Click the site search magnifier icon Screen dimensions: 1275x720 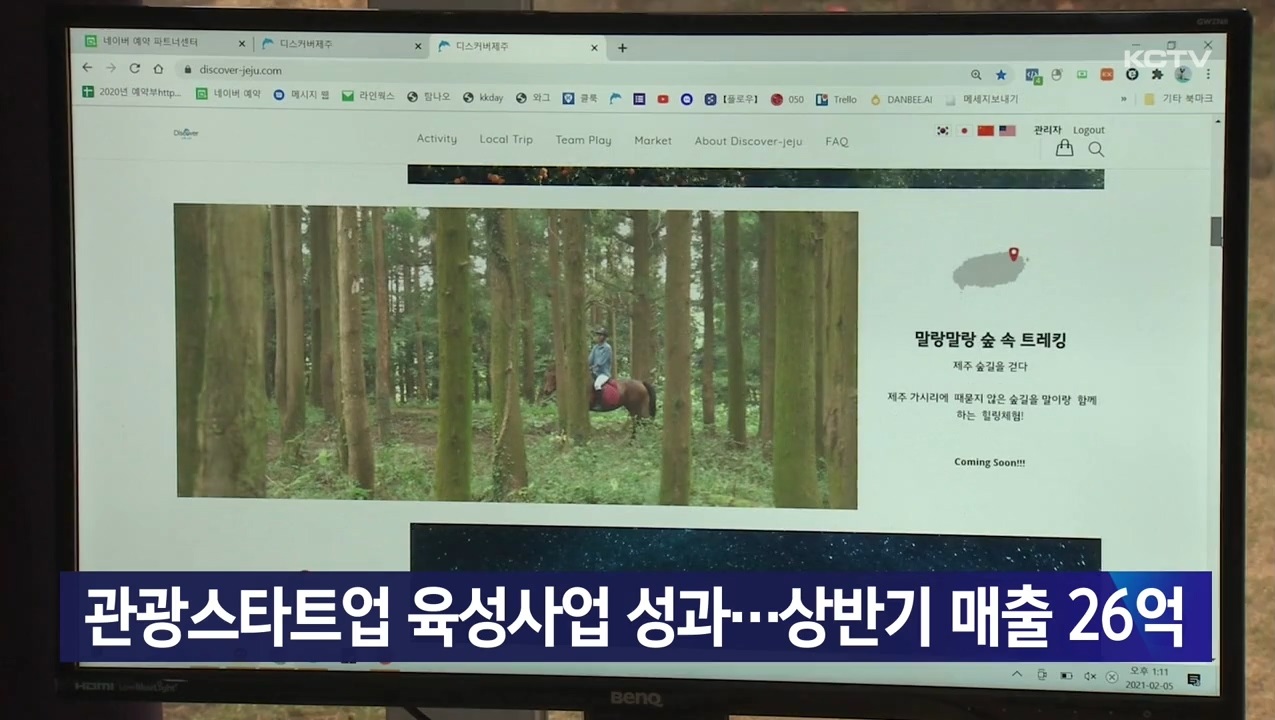(x=1096, y=149)
